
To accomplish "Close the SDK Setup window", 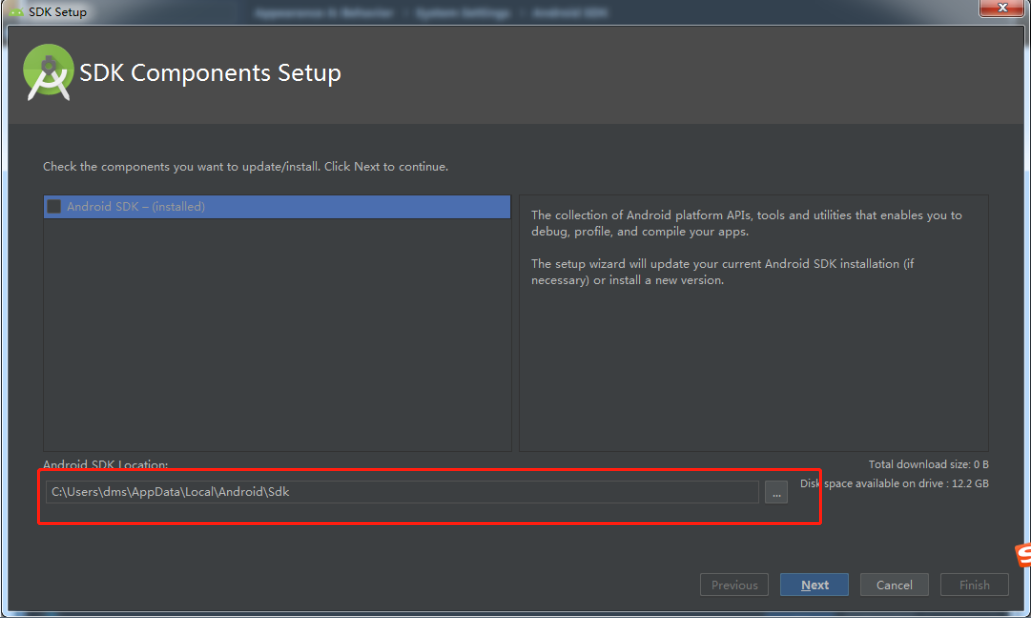I will click(1002, 8).
